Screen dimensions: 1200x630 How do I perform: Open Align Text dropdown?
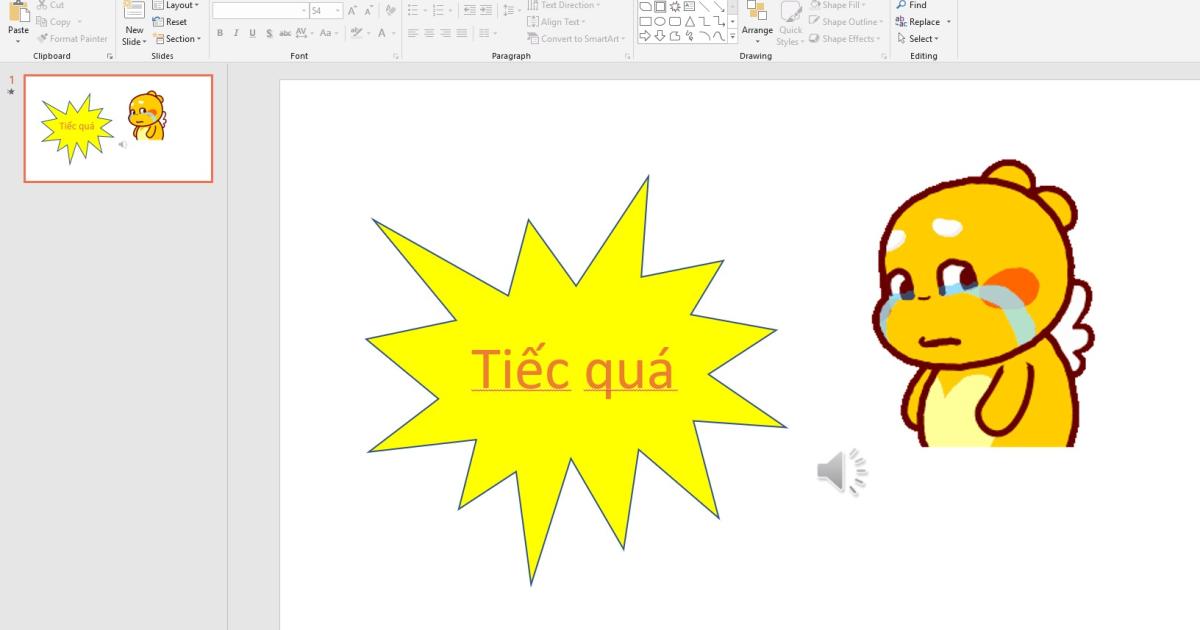tap(558, 22)
